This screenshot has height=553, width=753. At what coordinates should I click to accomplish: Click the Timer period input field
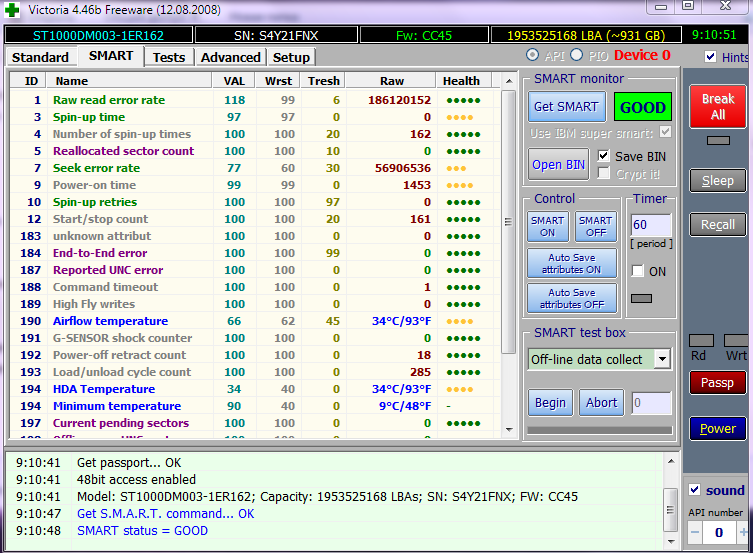pos(650,225)
